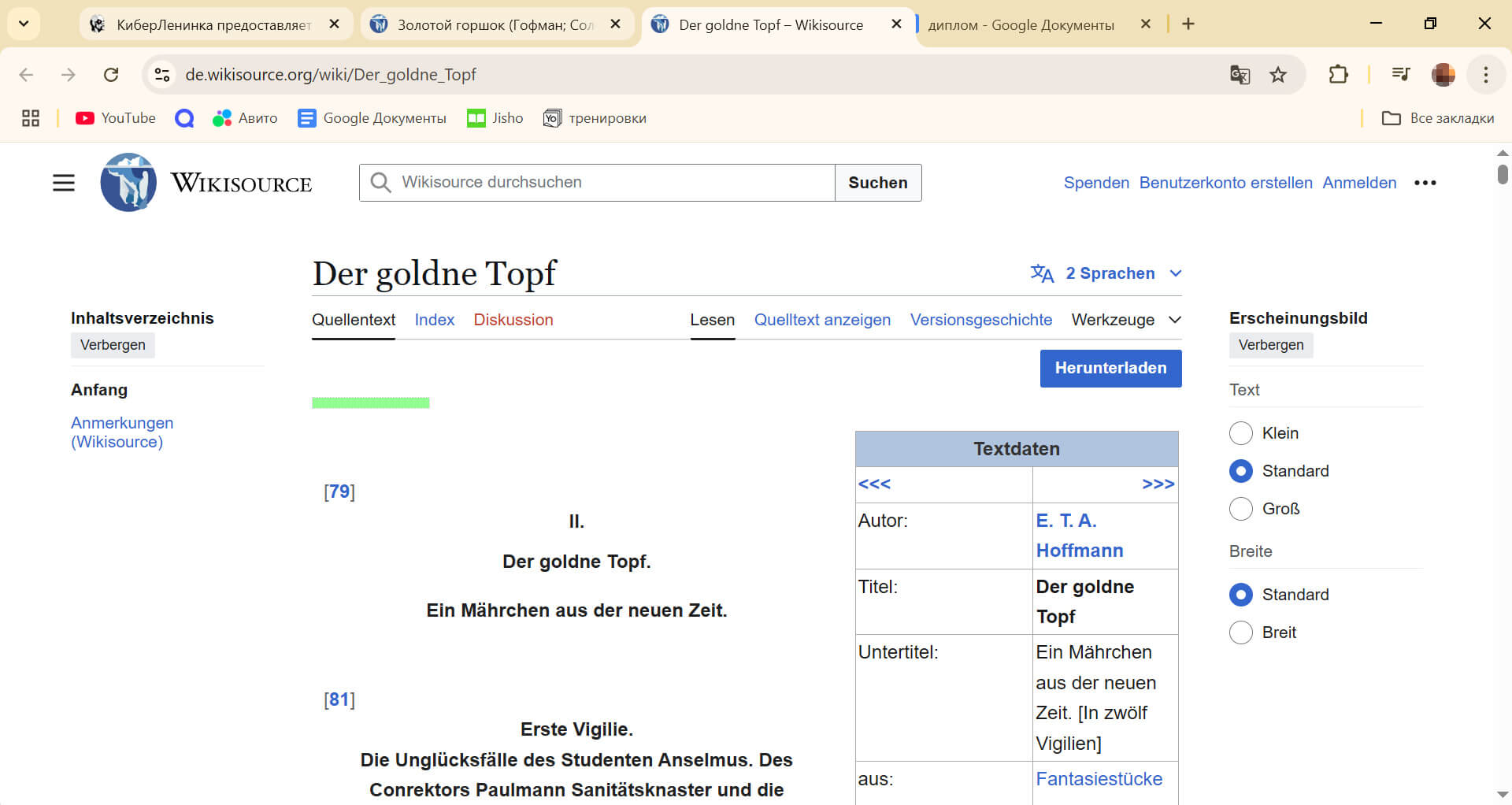
Task: Click Benutzerkonto erstellen link
Action: click(1225, 183)
